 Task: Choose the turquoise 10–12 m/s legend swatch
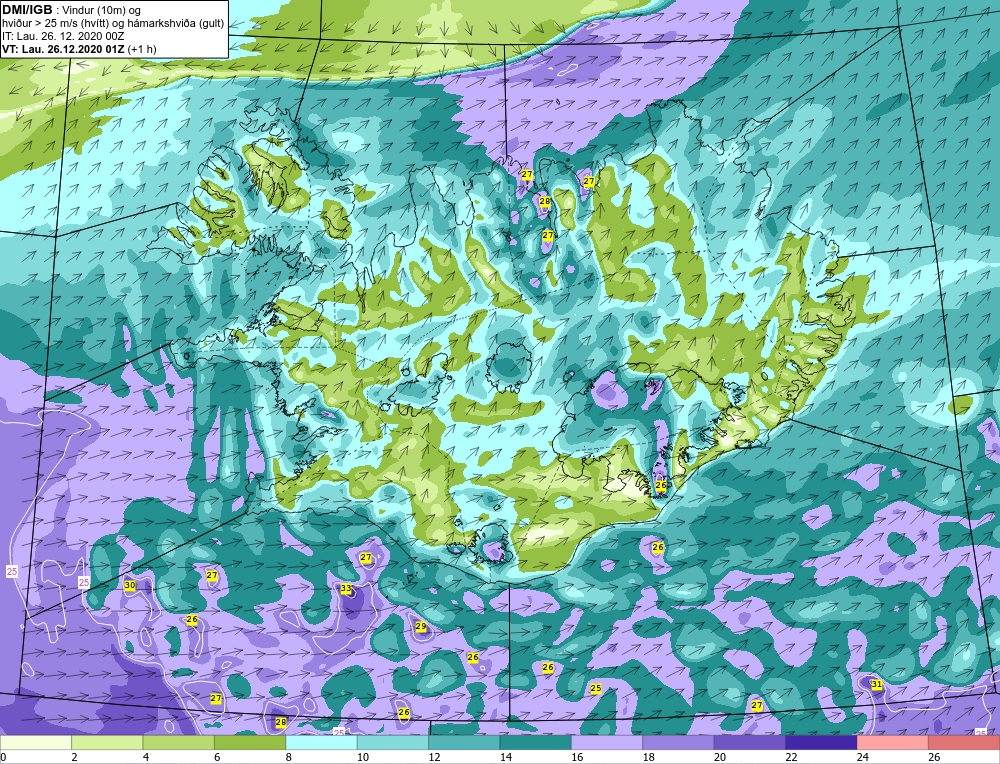coord(393,743)
